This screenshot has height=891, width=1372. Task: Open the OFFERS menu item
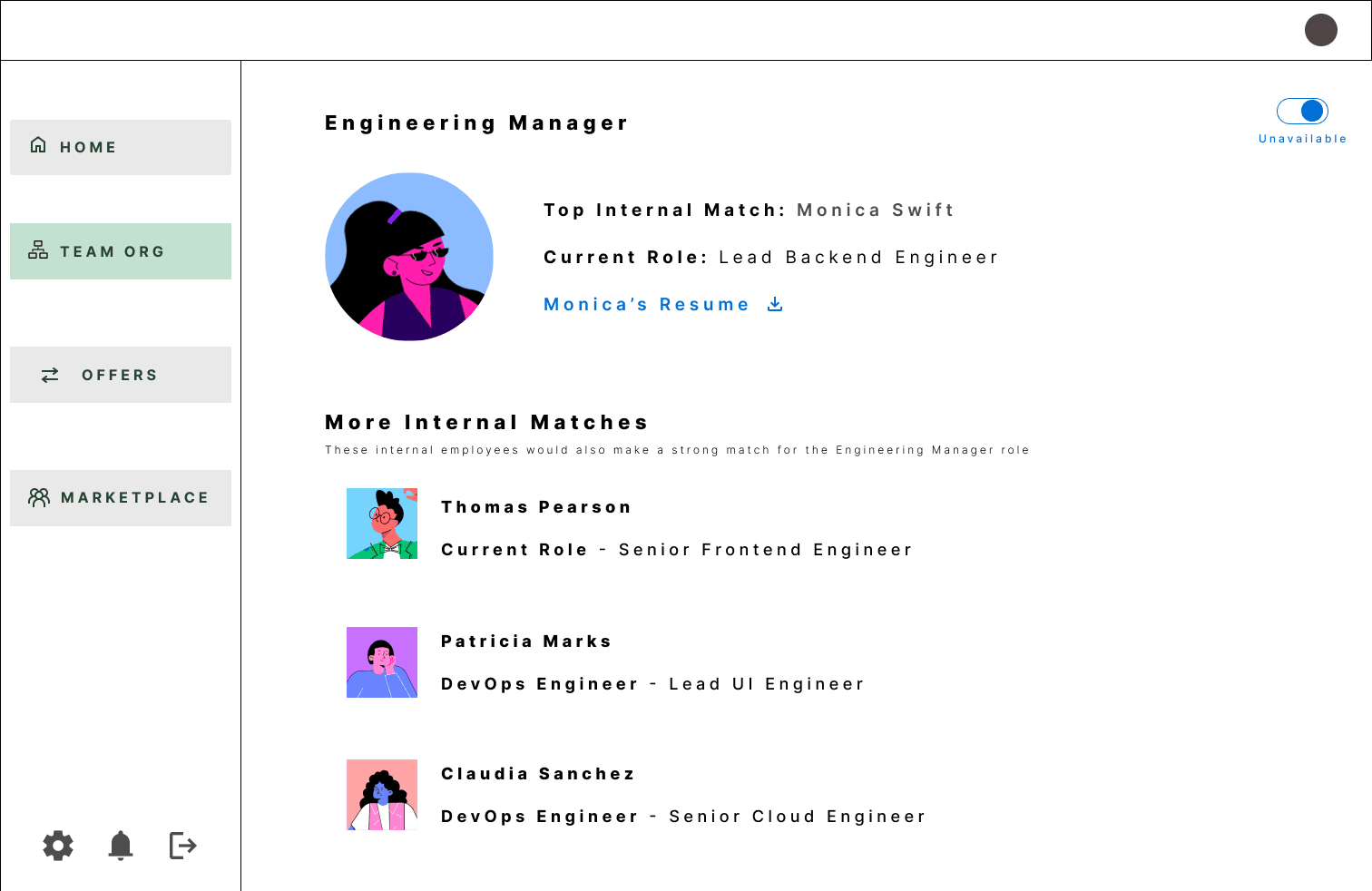[x=121, y=375]
